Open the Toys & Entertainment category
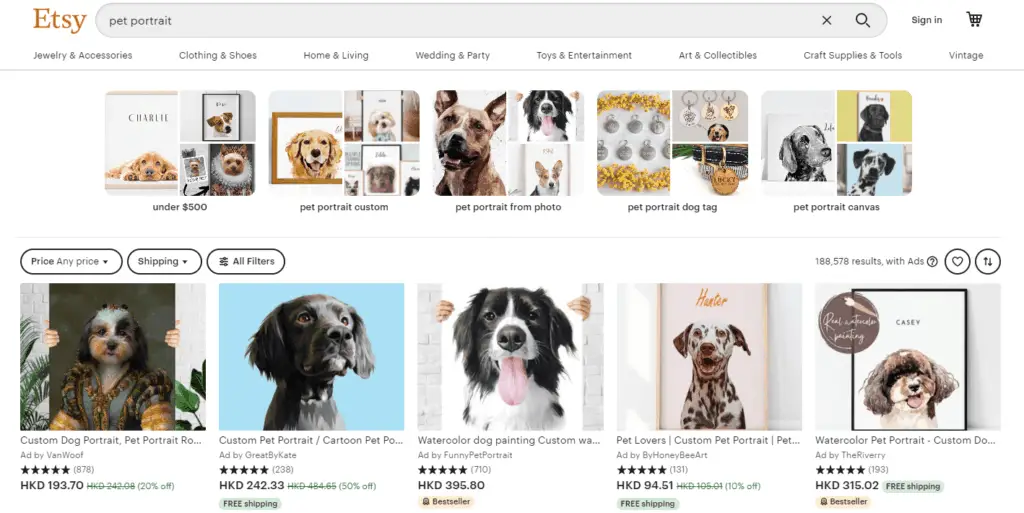Image resolution: width=1024 pixels, height=513 pixels. click(584, 55)
